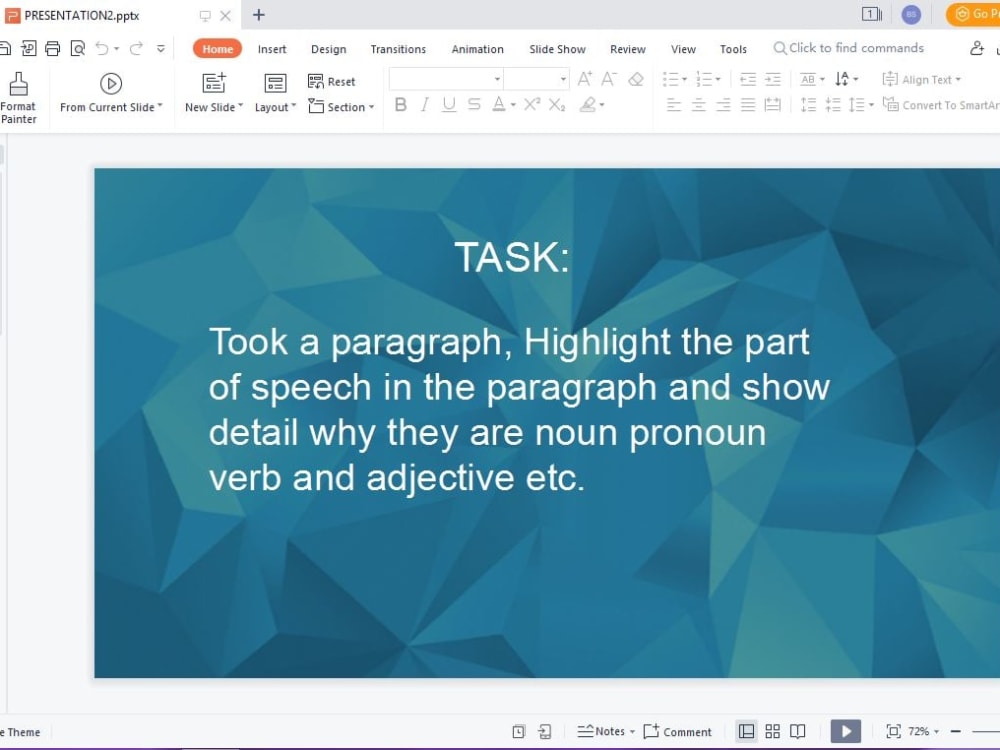Expand the font color dropdown arrow

pyautogui.click(x=512, y=104)
